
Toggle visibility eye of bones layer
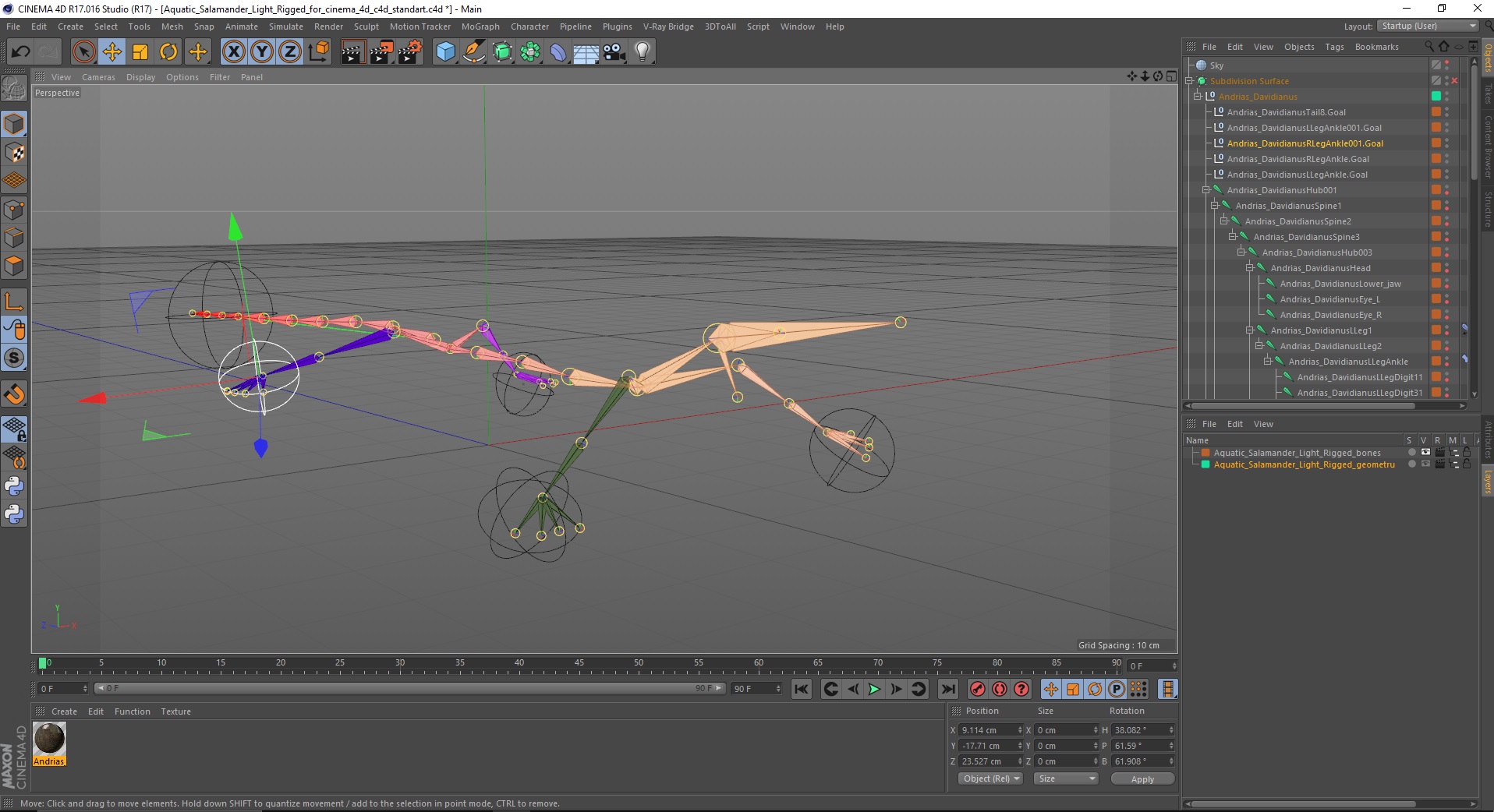1425,452
